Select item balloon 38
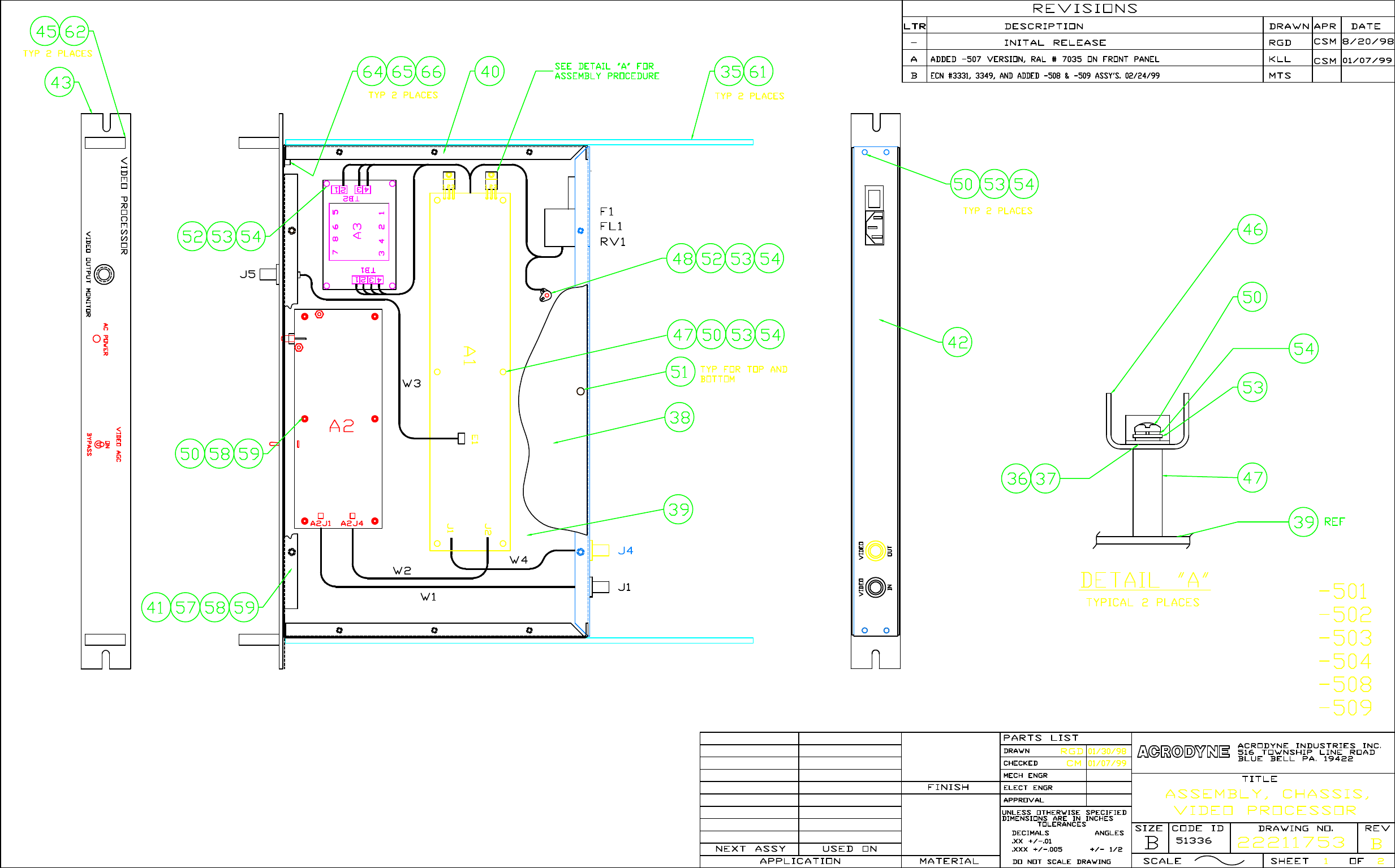This screenshot has width=1395, height=868. point(679,417)
